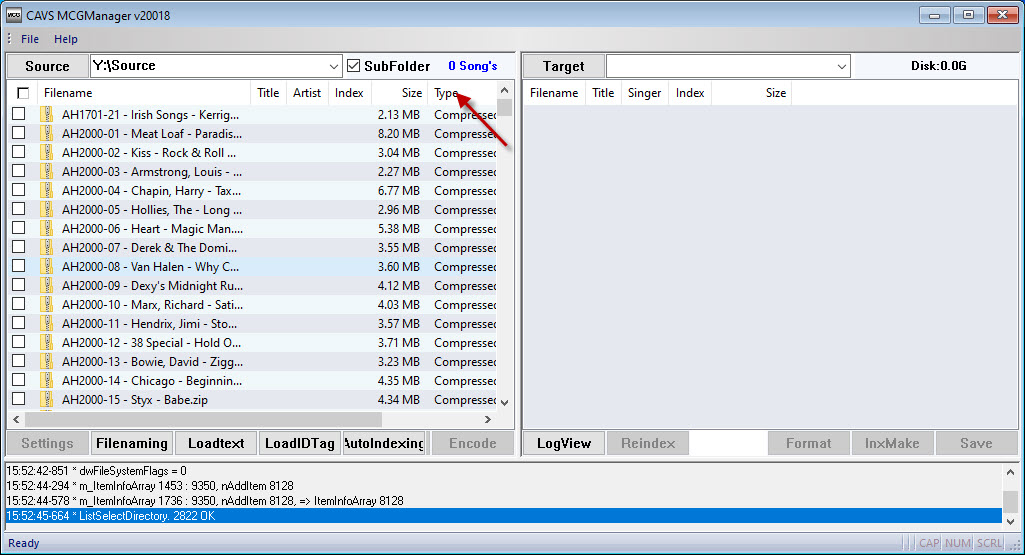The height and width of the screenshot is (555, 1025).
Task: Toggle the SubFolder checkbox
Action: pyautogui.click(x=354, y=65)
